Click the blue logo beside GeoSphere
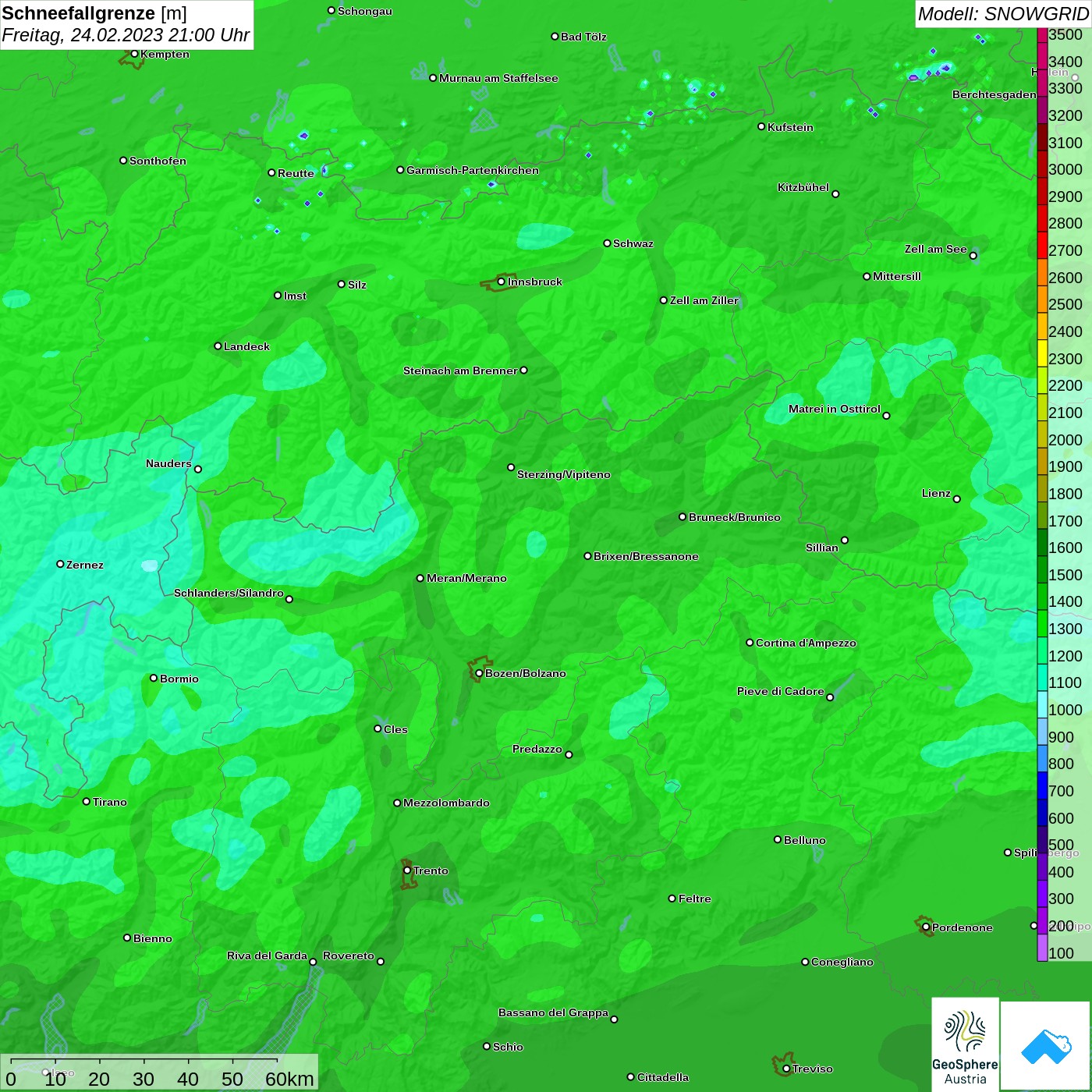Image resolution: width=1092 pixels, height=1092 pixels. (x=1046, y=1047)
